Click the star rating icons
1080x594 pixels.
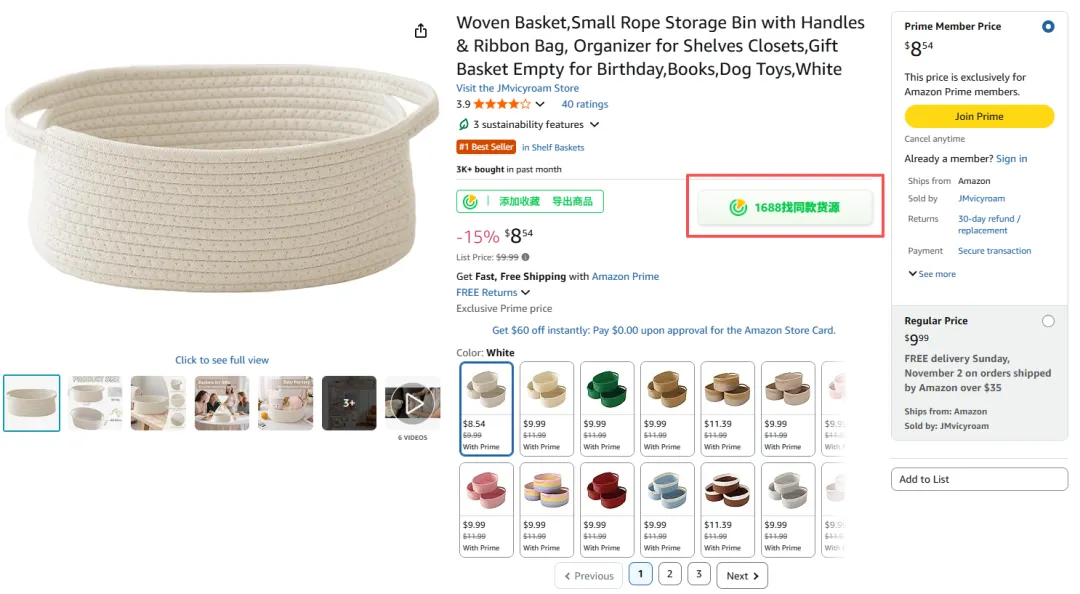coord(502,104)
